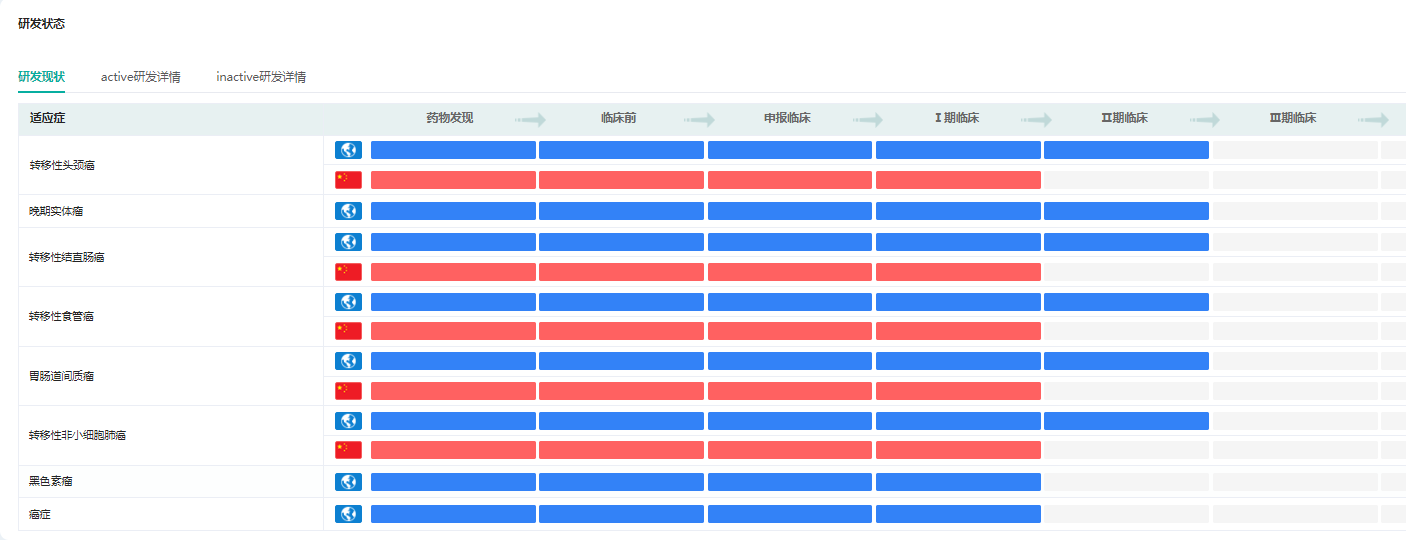Click the globe icon in 黑色素瘤 row
Image resolution: width=1406 pixels, height=540 pixels.
348,482
